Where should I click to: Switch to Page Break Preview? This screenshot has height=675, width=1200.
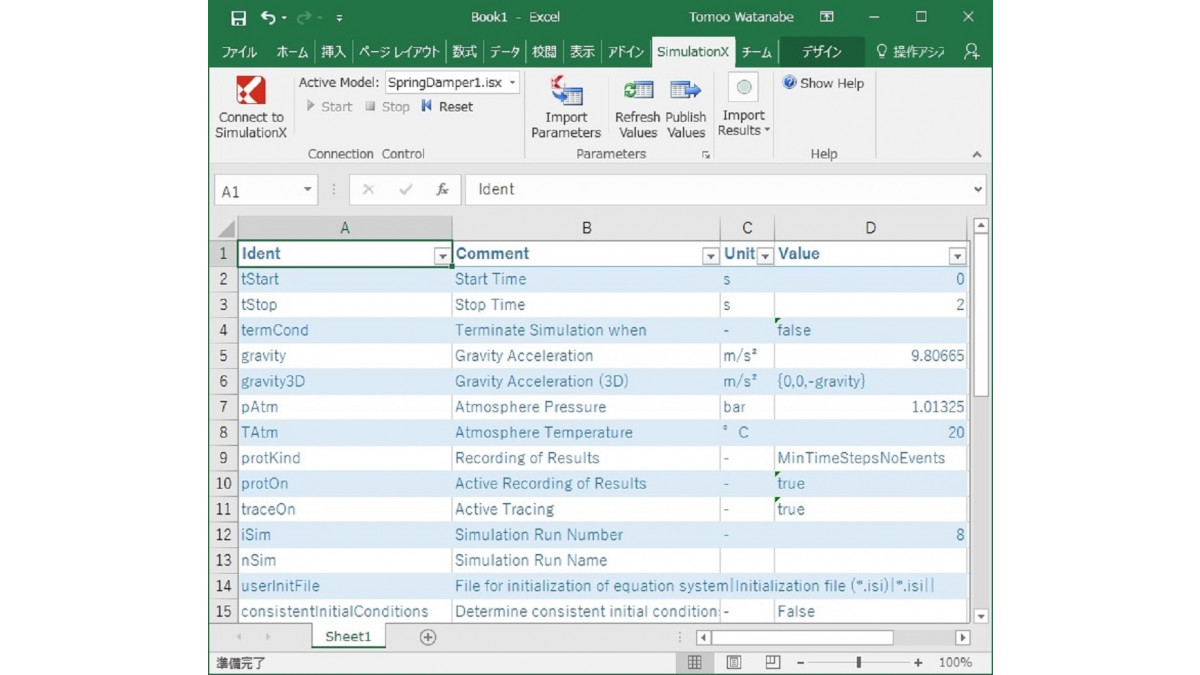pos(773,662)
